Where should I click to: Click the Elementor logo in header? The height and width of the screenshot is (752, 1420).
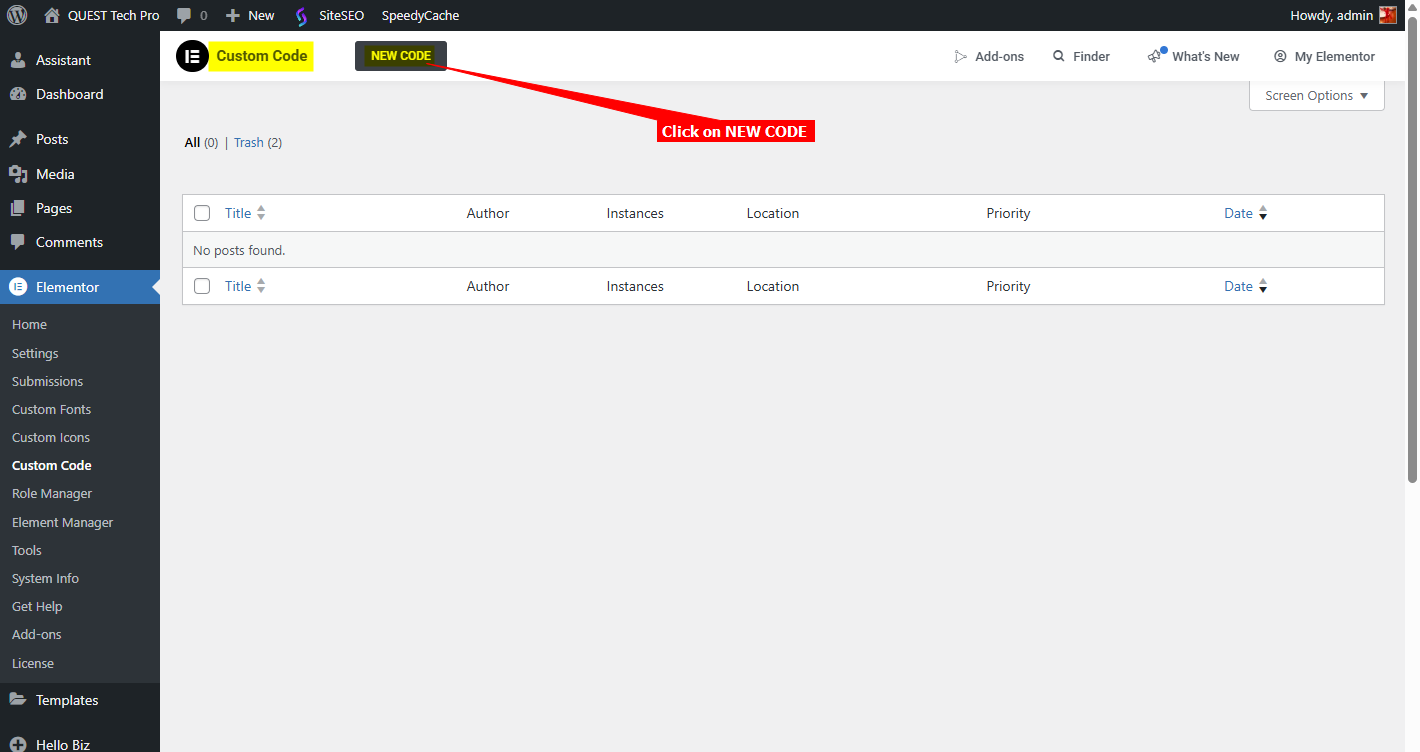click(x=192, y=56)
